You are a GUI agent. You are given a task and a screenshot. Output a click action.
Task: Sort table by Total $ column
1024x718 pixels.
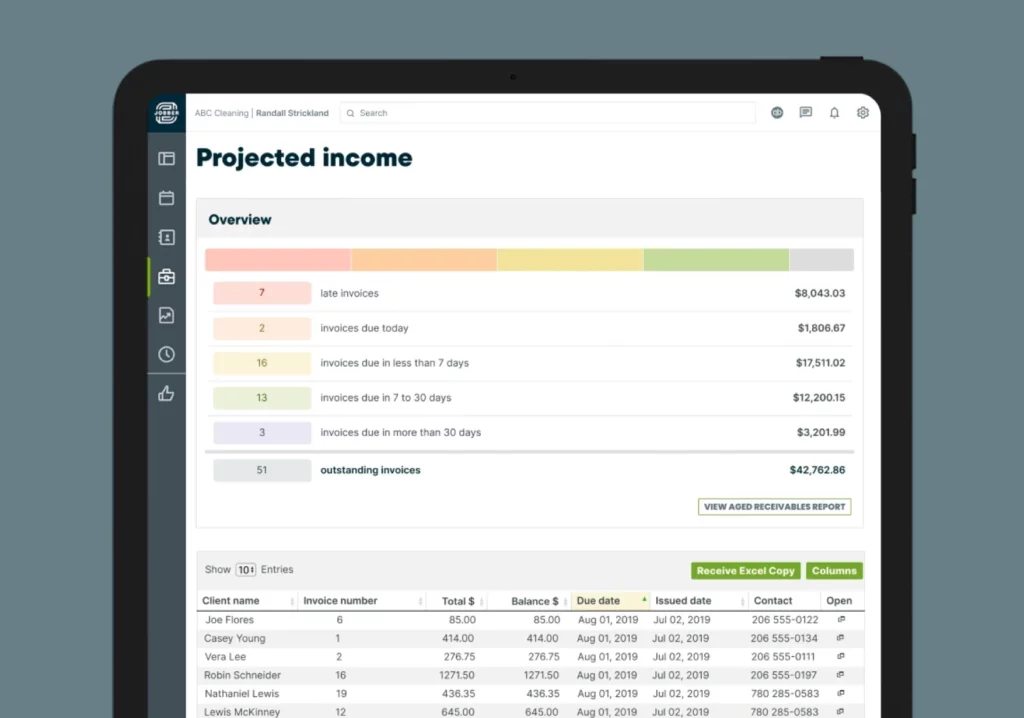tap(457, 600)
